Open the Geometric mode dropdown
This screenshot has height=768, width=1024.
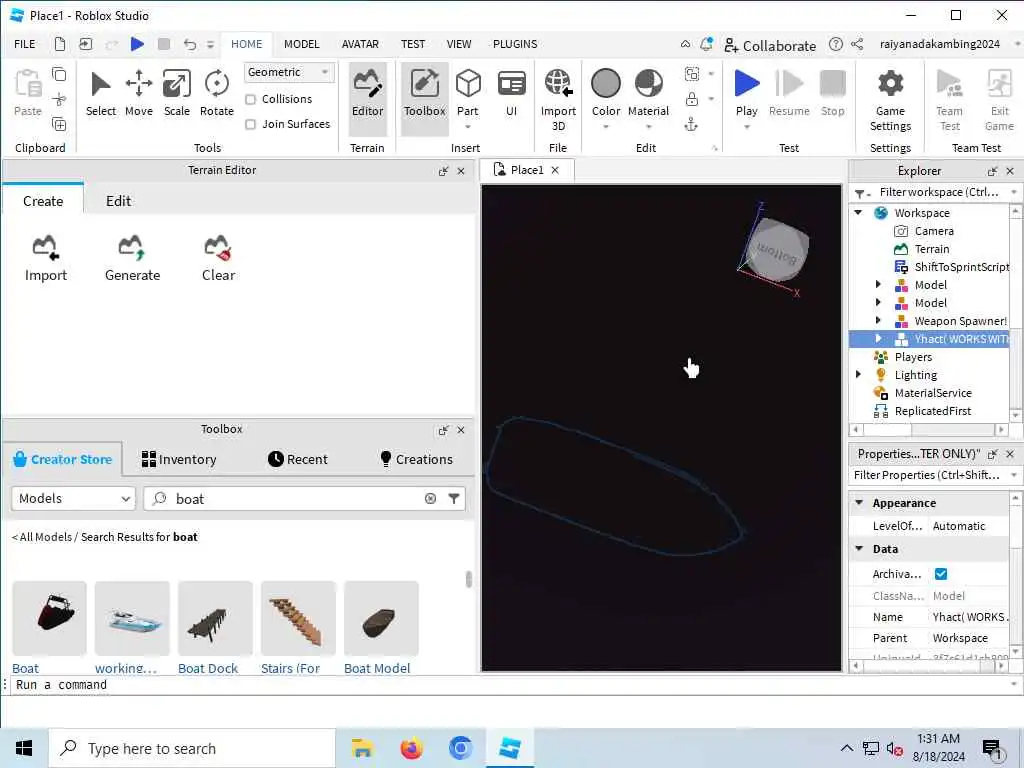pos(289,72)
